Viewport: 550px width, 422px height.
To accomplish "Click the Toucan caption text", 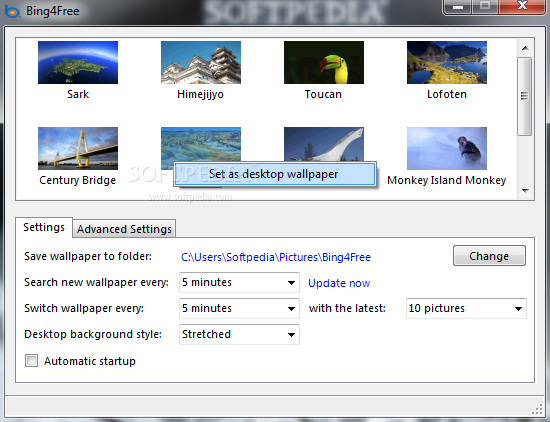I will (x=323, y=94).
